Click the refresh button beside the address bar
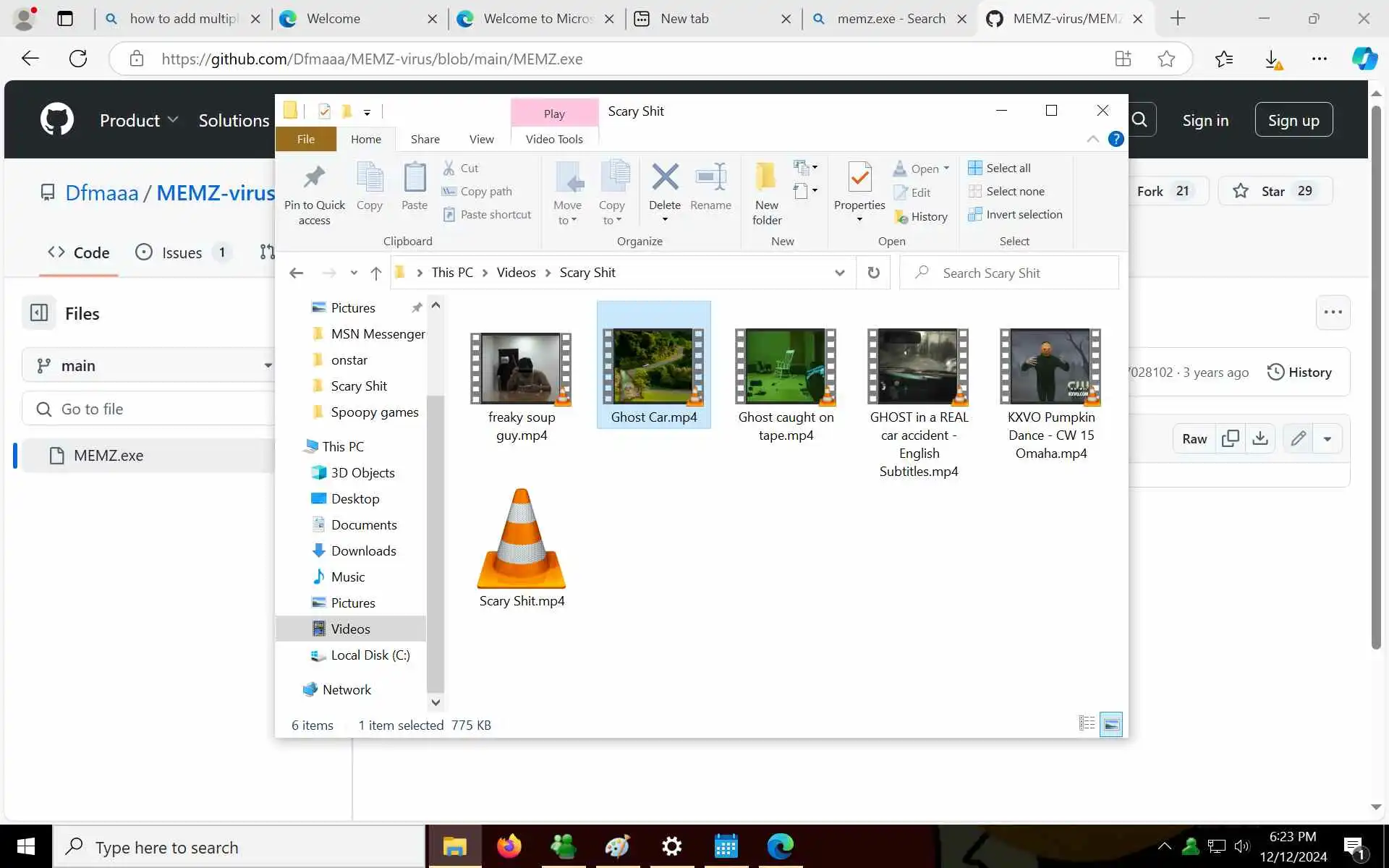 pyautogui.click(x=873, y=273)
